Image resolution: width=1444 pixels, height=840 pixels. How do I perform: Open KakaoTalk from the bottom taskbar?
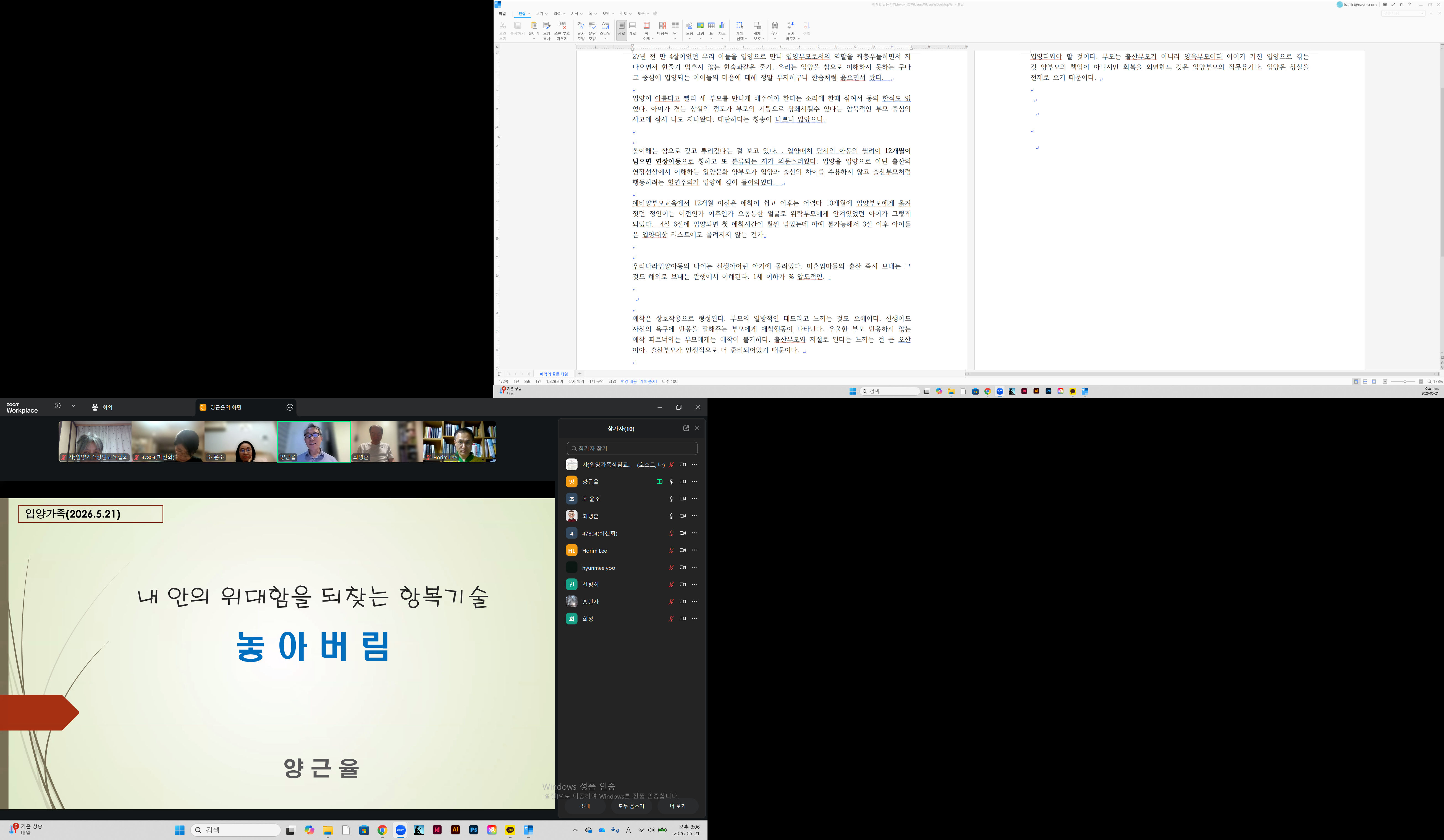(x=510, y=830)
